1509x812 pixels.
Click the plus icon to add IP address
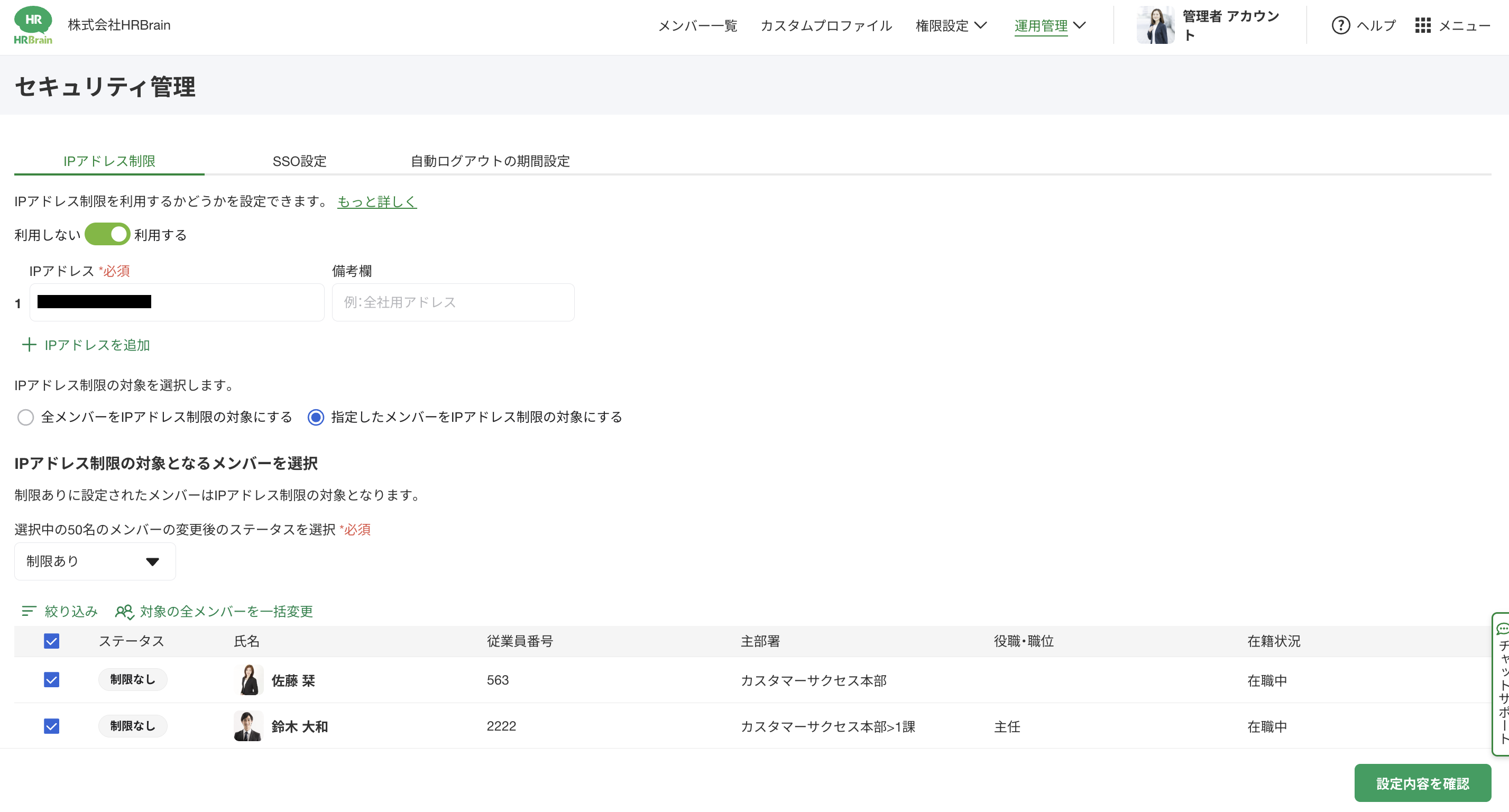(x=29, y=345)
